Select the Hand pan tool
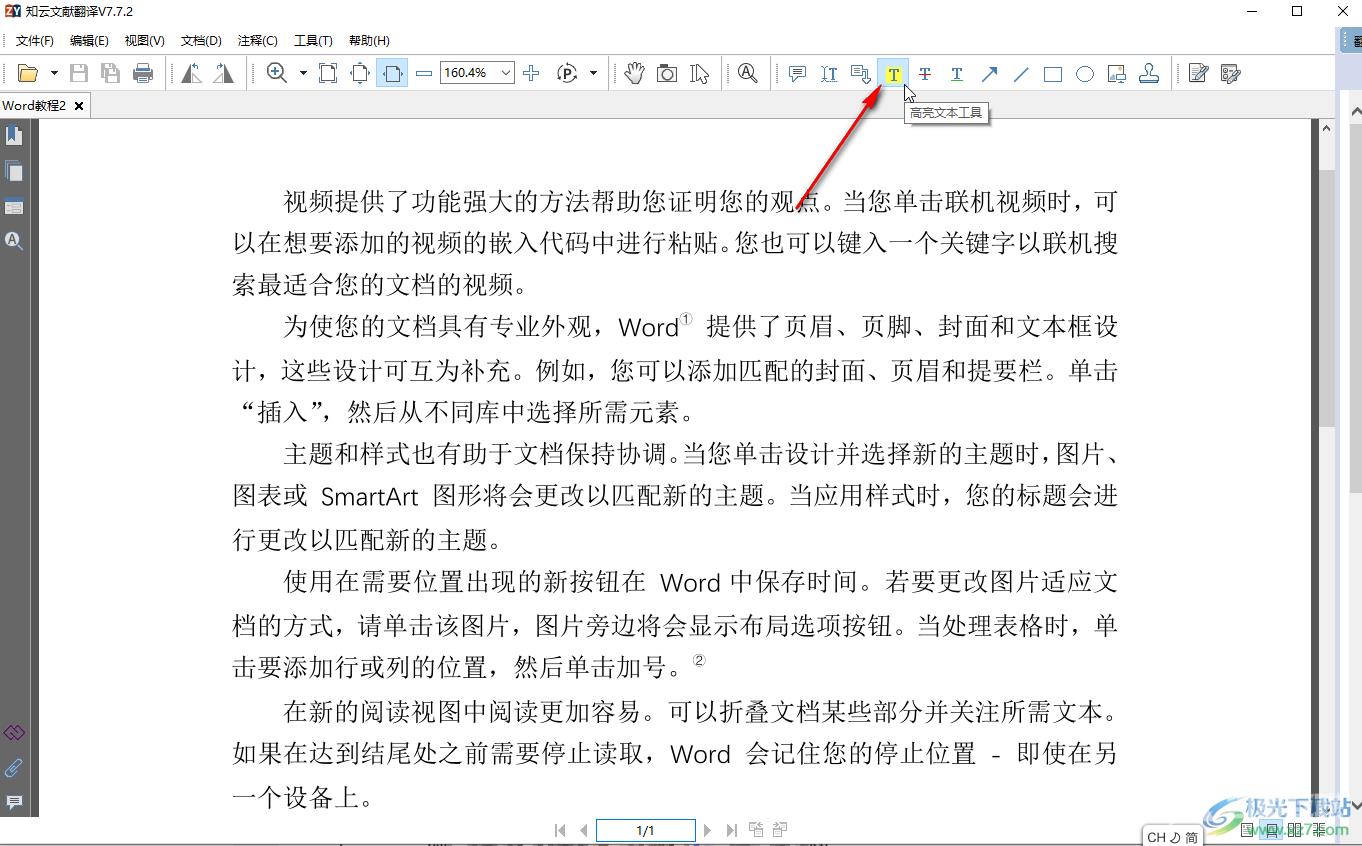The height and width of the screenshot is (846, 1362). point(635,73)
